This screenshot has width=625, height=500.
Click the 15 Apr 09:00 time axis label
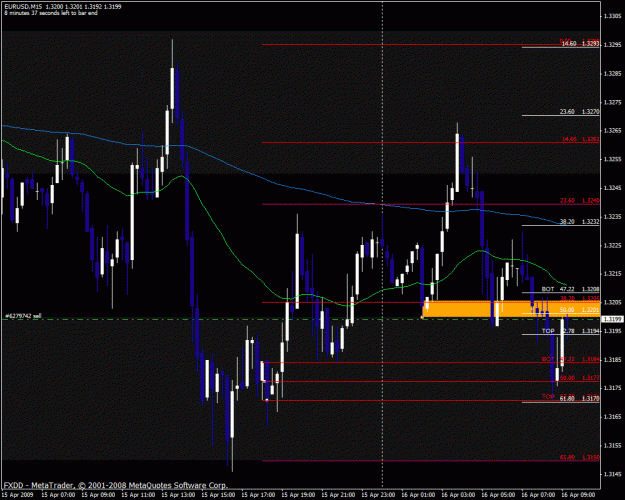98,495
